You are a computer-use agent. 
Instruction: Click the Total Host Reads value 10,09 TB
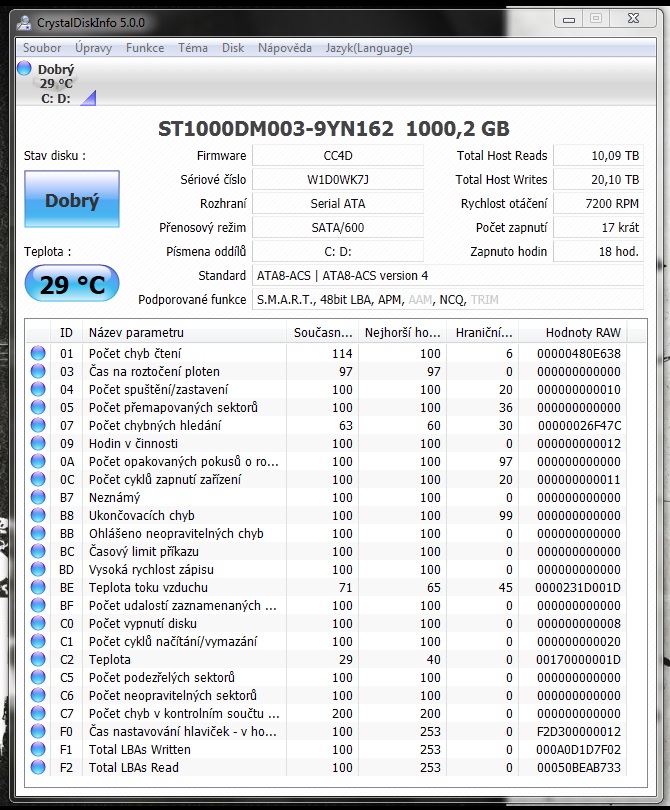[599, 155]
